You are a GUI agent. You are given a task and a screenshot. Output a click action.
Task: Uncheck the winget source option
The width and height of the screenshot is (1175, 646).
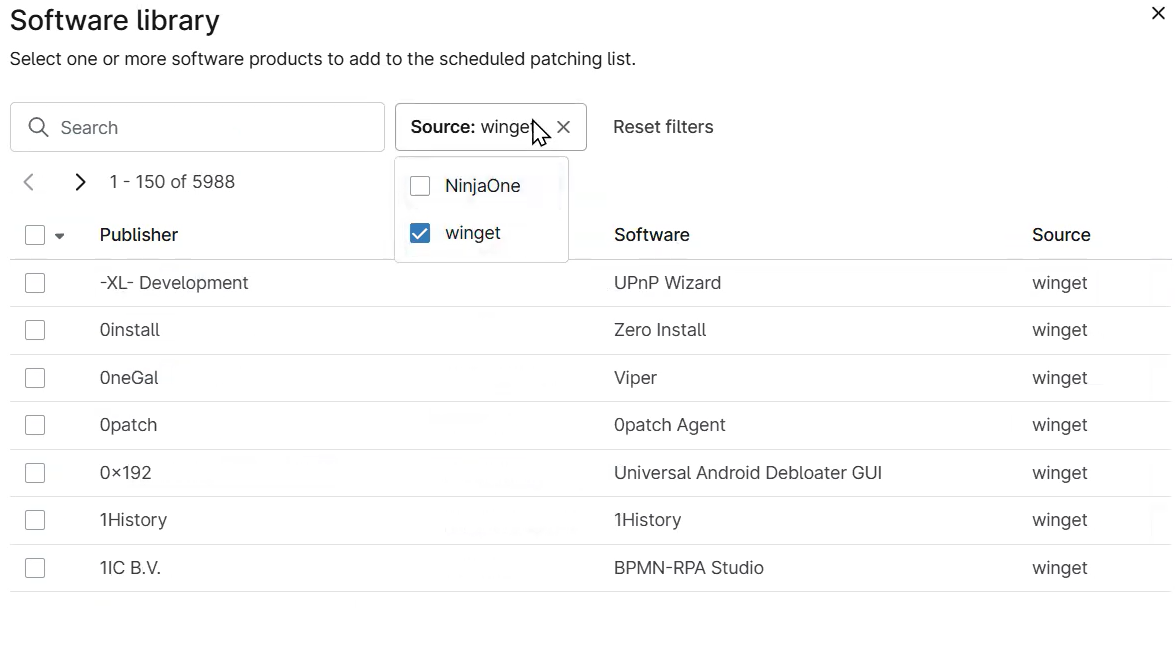tap(420, 233)
